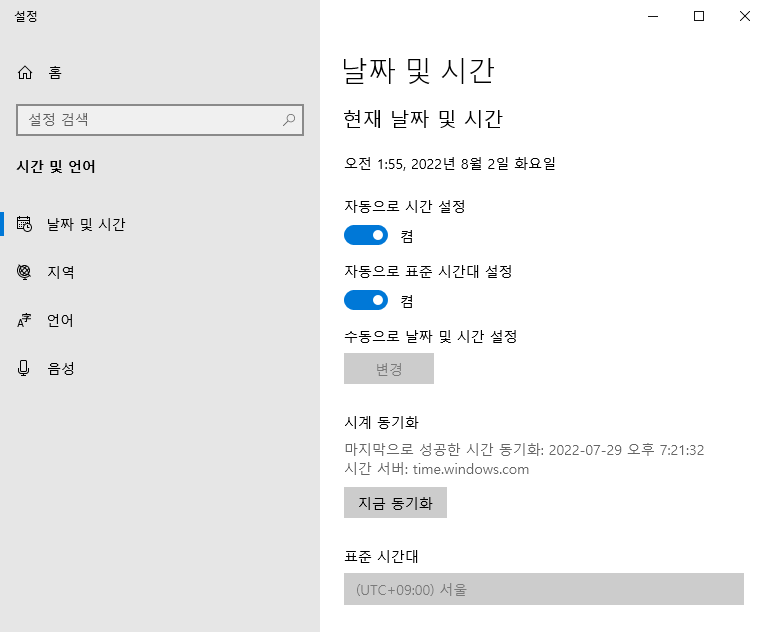Image resolution: width=768 pixels, height=632 pixels.
Task: Click the 현재 날짜 및 시간 heading
Action: 423,119
